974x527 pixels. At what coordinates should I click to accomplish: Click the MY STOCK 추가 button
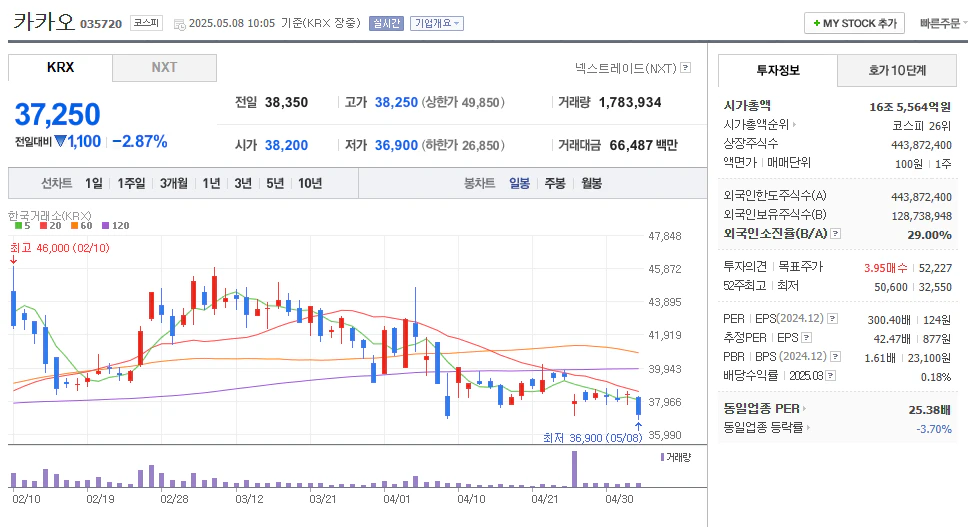pos(854,23)
